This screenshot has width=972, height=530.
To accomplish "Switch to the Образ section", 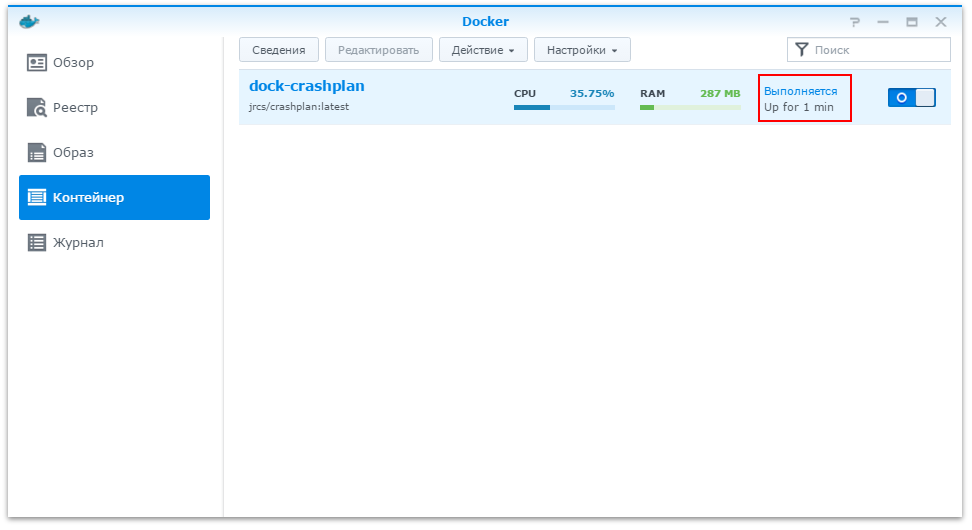I will click(115, 152).
